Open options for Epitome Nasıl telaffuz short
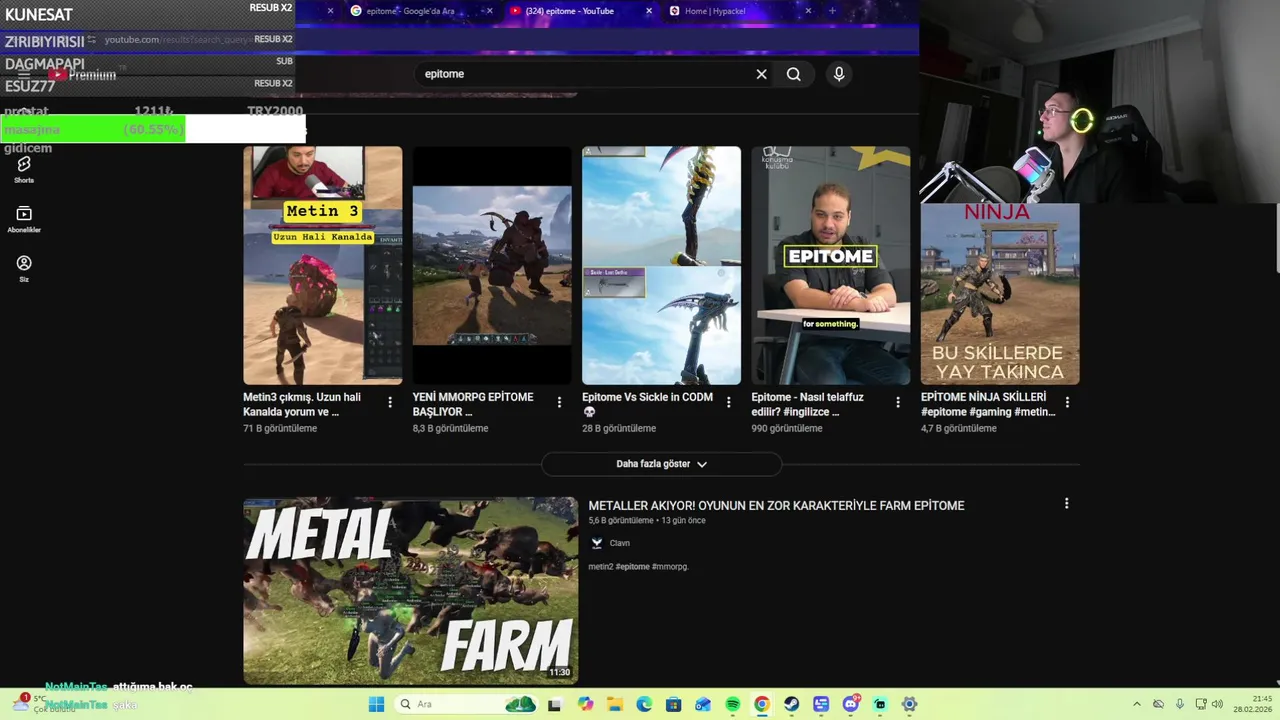The width and height of the screenshot is (1280, 720). coord(898,402)
